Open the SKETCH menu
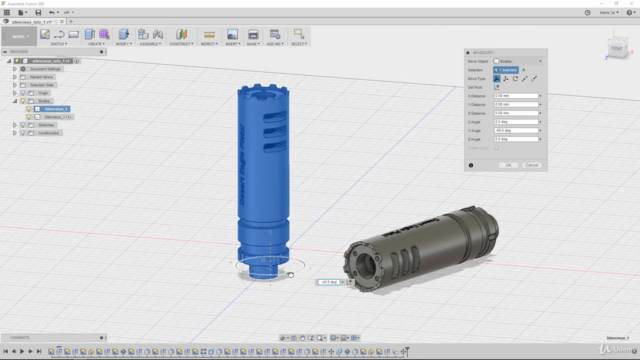The height and width of the screenshot is (360, 640). click(59, 44)
